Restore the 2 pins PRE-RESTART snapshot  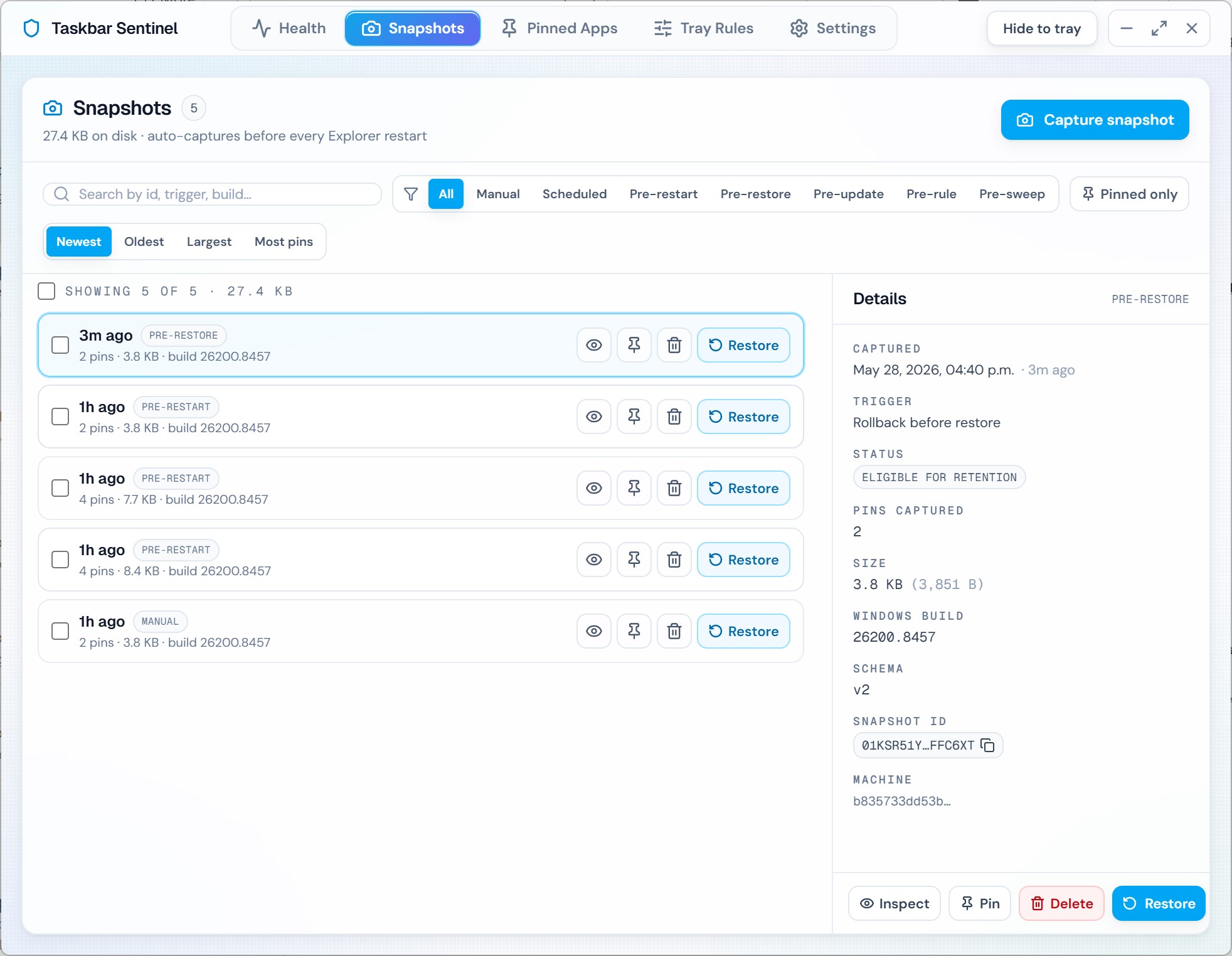pyautogui.click(x=743, y=417)
